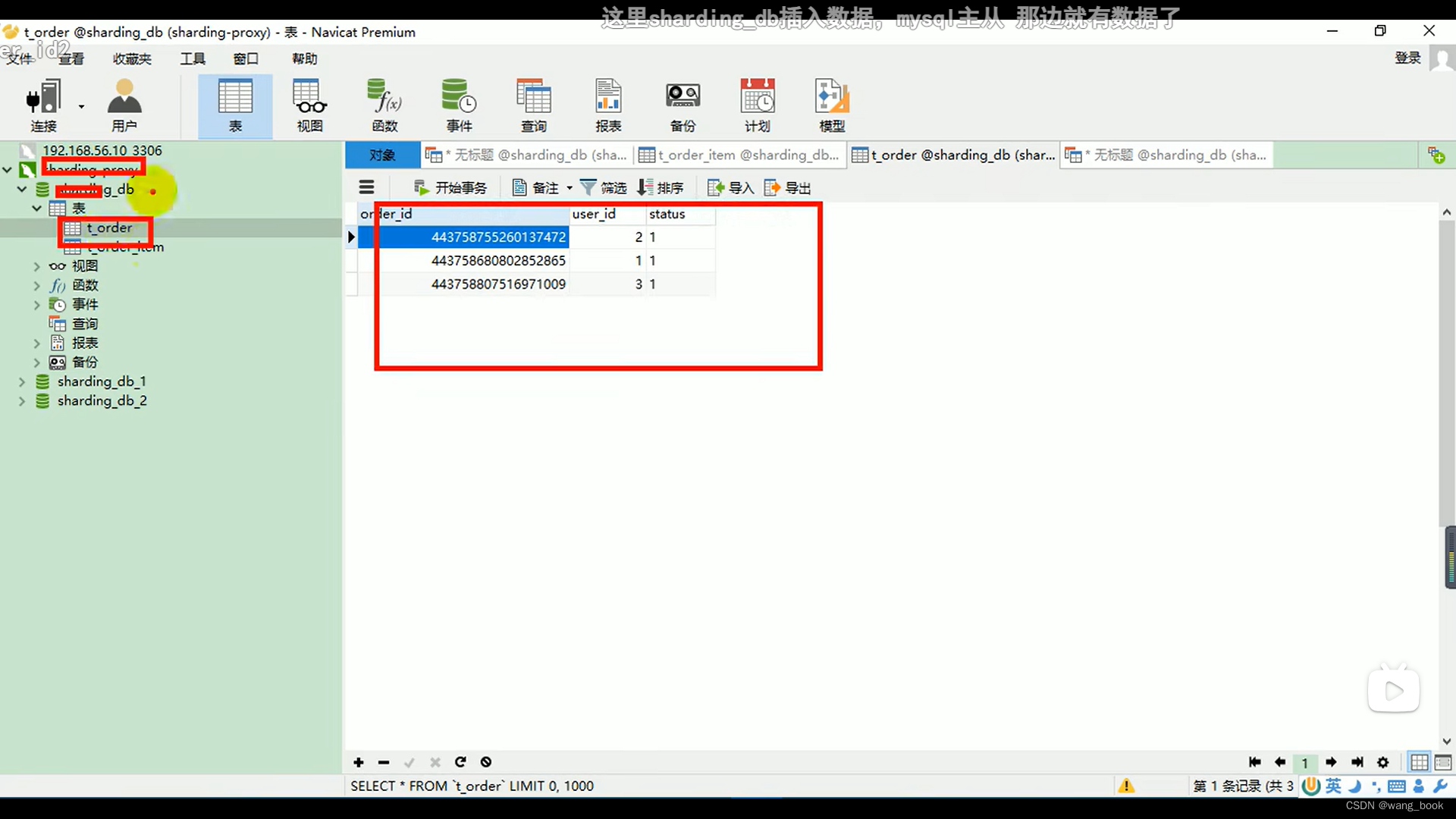This screenshot has width=1456, height=819.
Task: Expand the sharding_db_2 database
Action: 22,400
